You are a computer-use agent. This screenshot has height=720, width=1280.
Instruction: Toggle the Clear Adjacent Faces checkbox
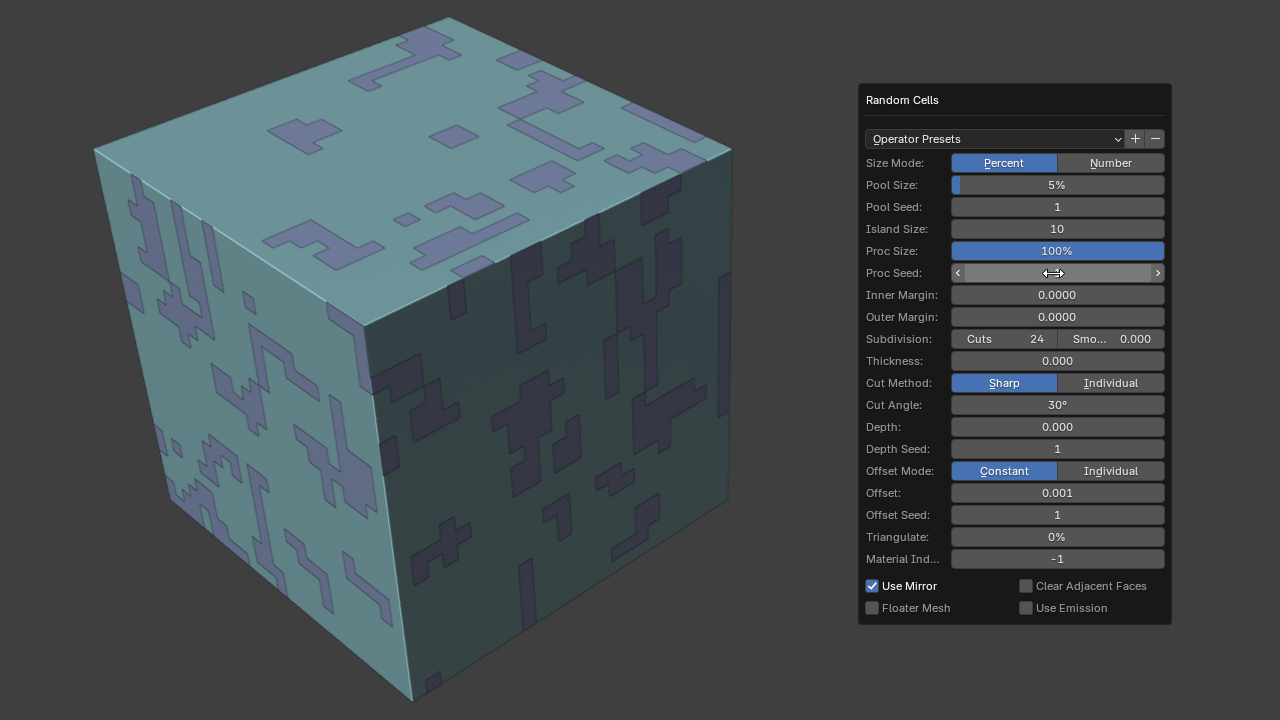pos(1026,586)
